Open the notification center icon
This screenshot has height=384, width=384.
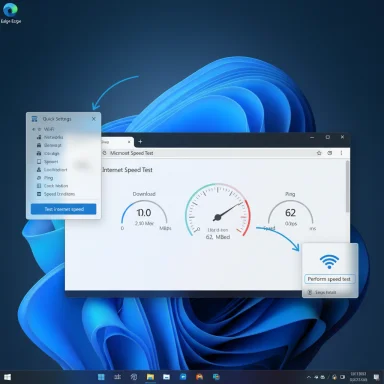(377, 377)
